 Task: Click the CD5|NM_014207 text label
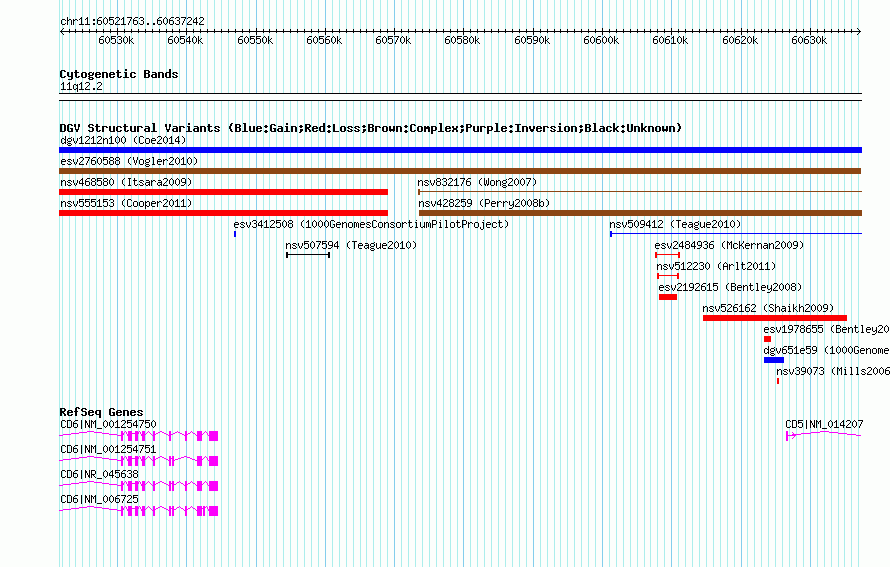tap(824, 424)
